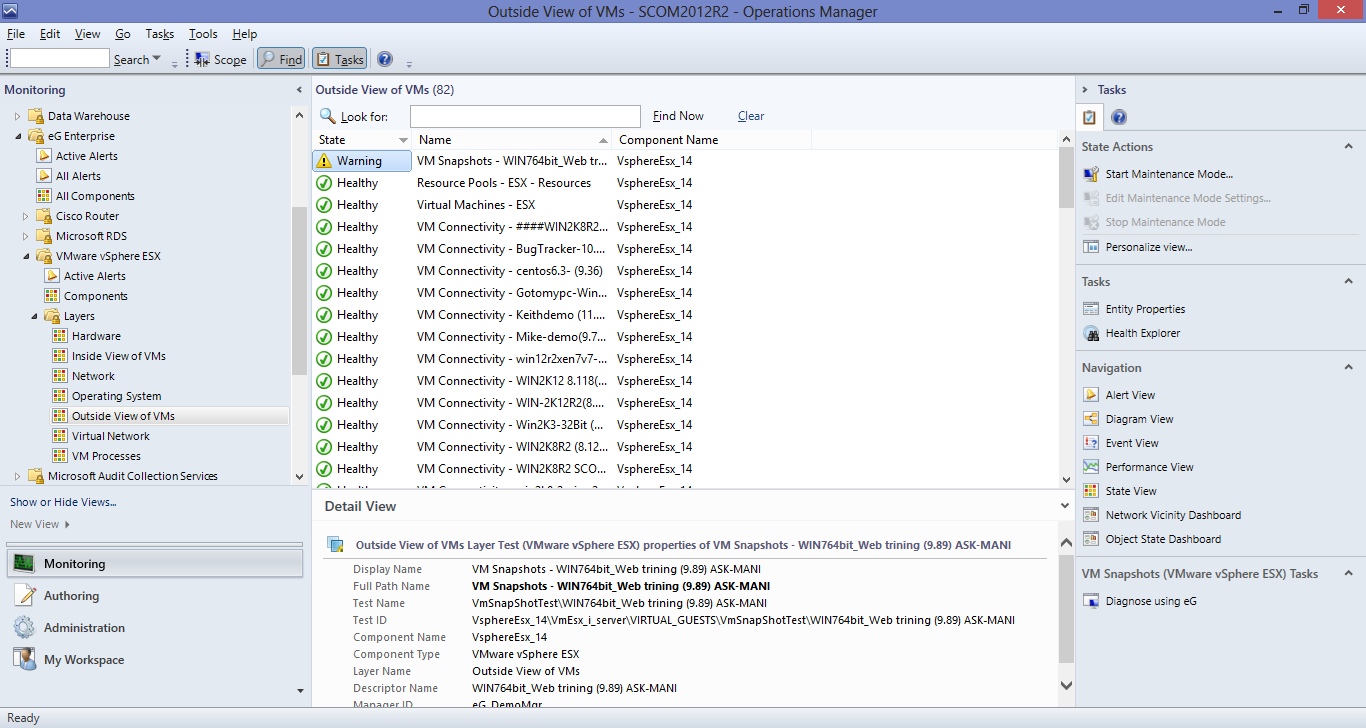Click the Authoring workspace icon
Image resolution: width=1366 pixels, height=728 pixels.
24,596
